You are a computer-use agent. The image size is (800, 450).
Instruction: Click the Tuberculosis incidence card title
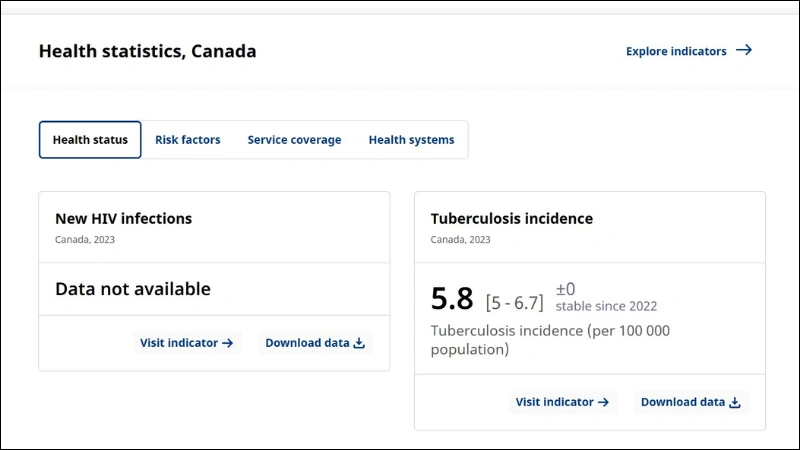coord(511,218)
